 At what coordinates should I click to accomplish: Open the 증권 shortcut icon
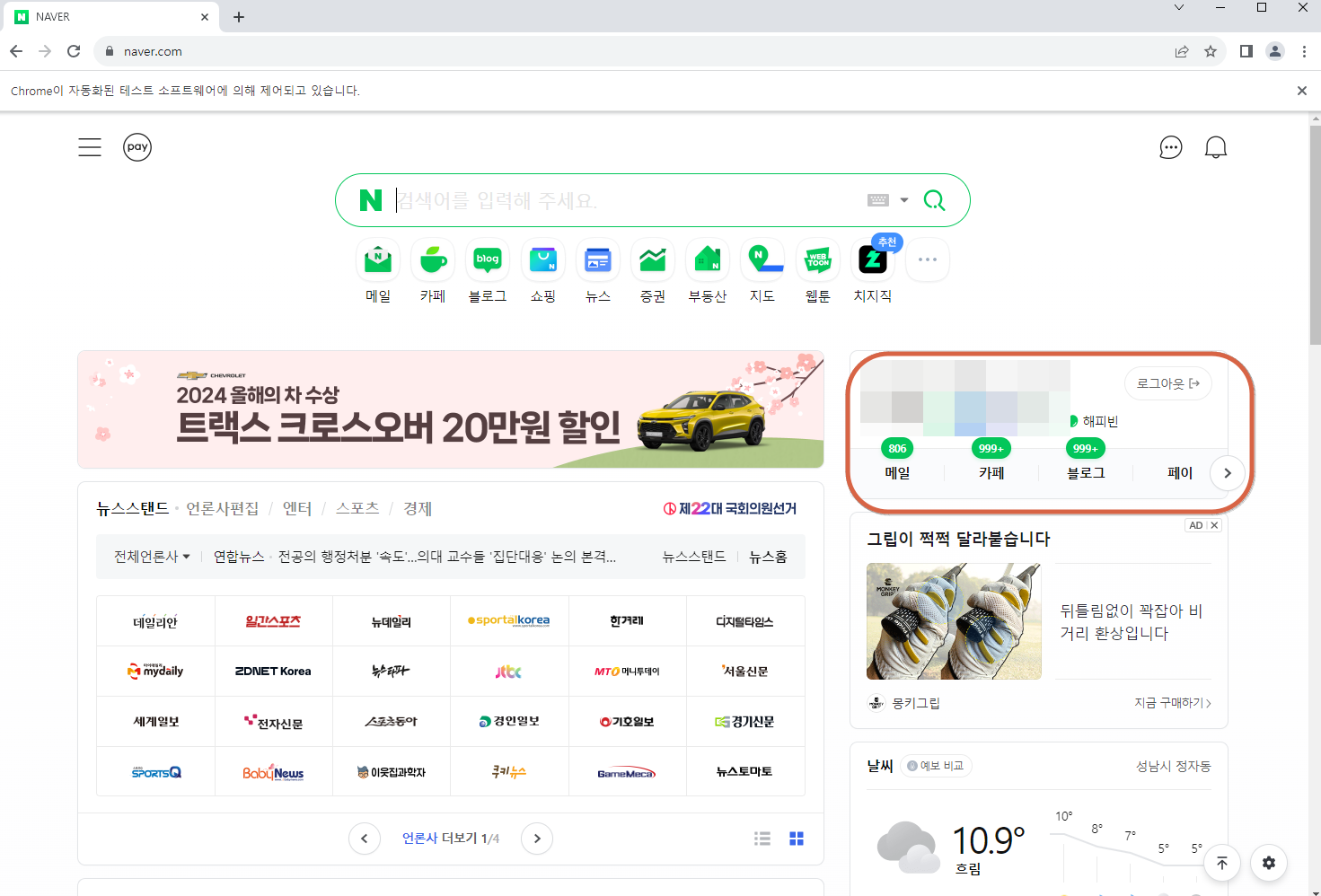pyautogui.click(x=653, y=260)
